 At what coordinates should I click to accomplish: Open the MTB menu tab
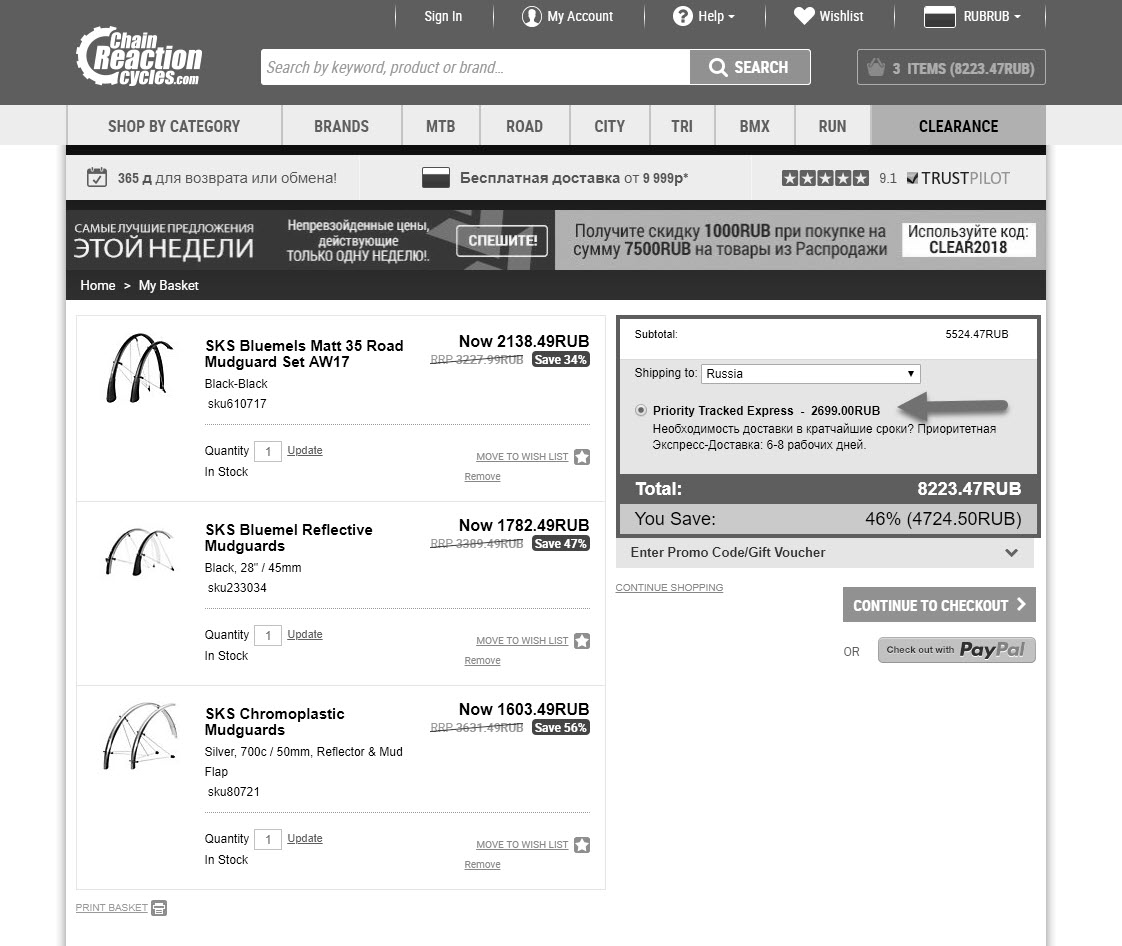coord(441,126)
